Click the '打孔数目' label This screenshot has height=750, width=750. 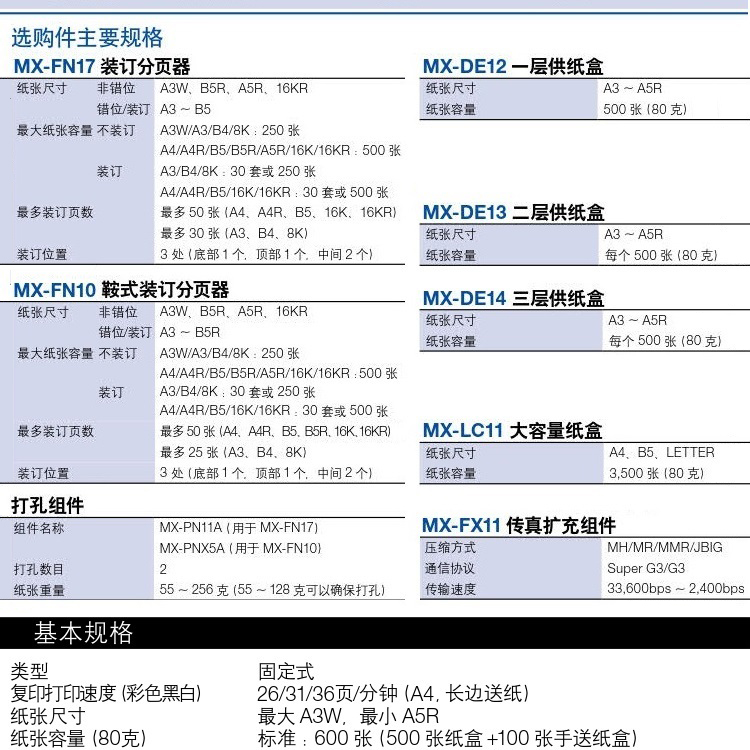[39, 569]
